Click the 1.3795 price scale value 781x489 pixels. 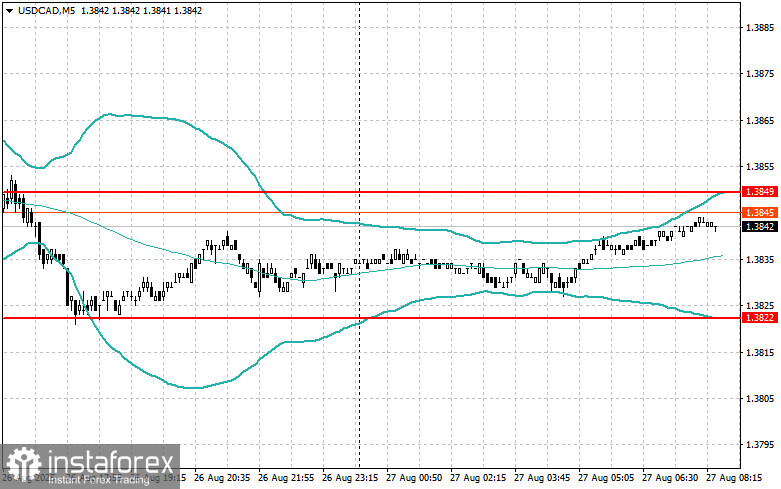click(x=760, y=445)
